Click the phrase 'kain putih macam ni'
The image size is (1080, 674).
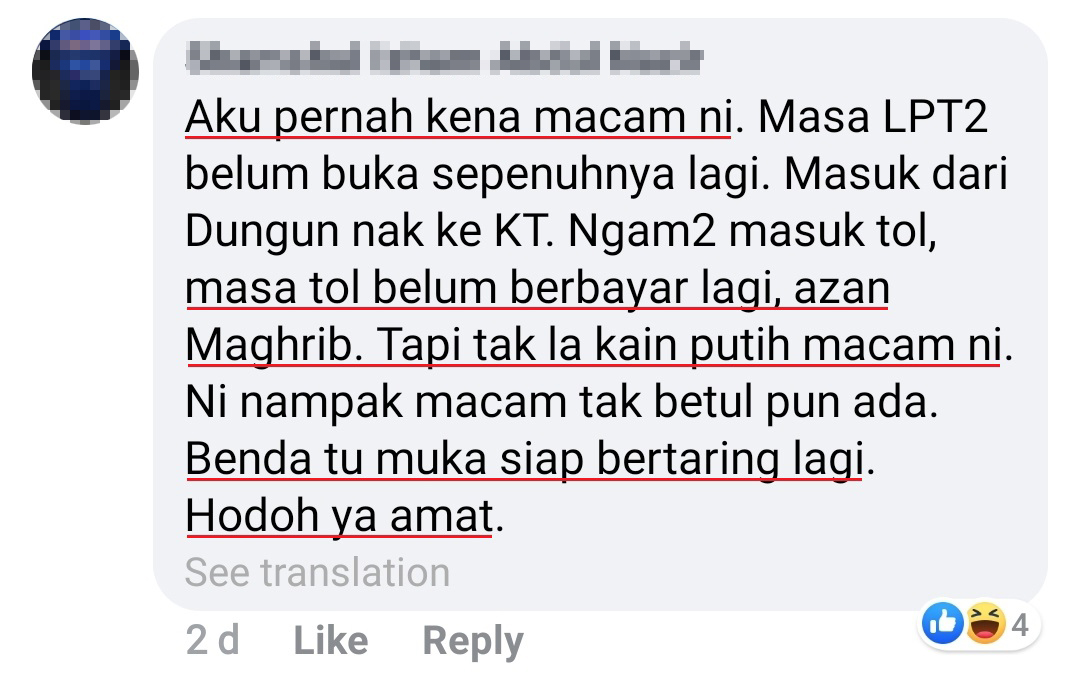pos(798,345)
